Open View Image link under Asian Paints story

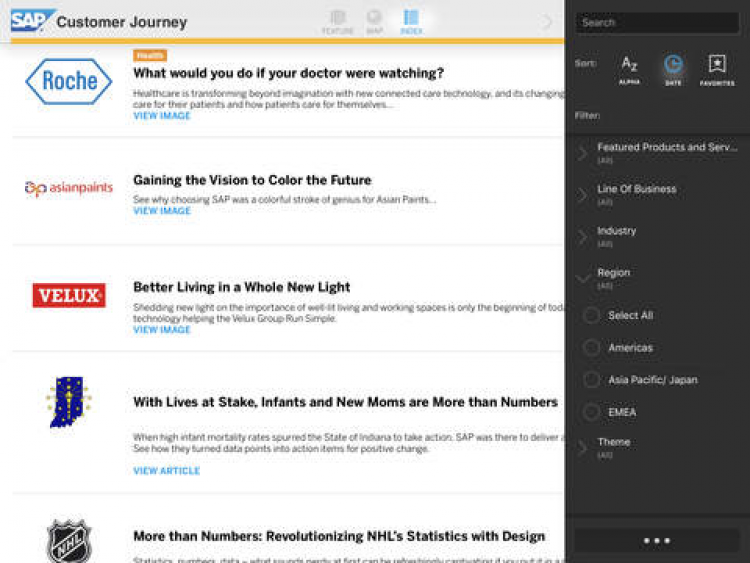pyautogui.click(x=162, y=211)
